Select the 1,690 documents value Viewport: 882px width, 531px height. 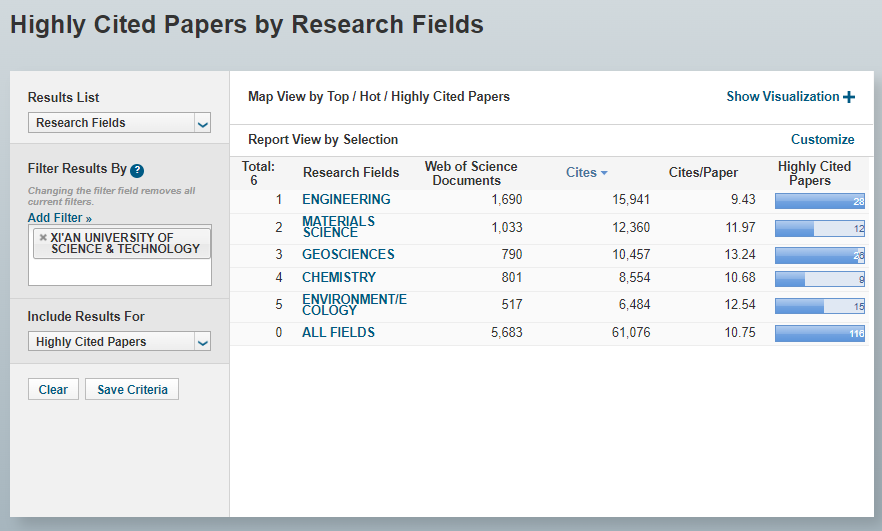coord(506,200)
